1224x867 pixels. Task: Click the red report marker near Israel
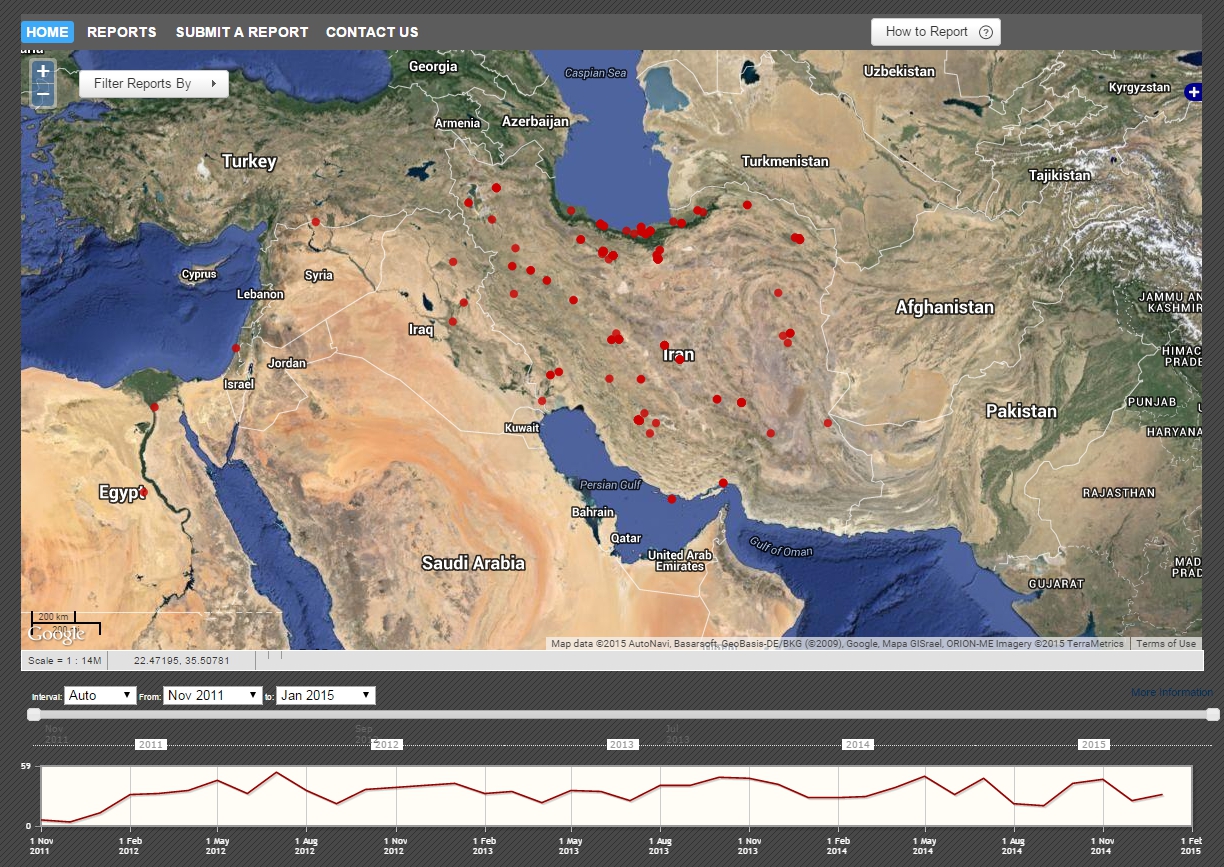[236, 348]
